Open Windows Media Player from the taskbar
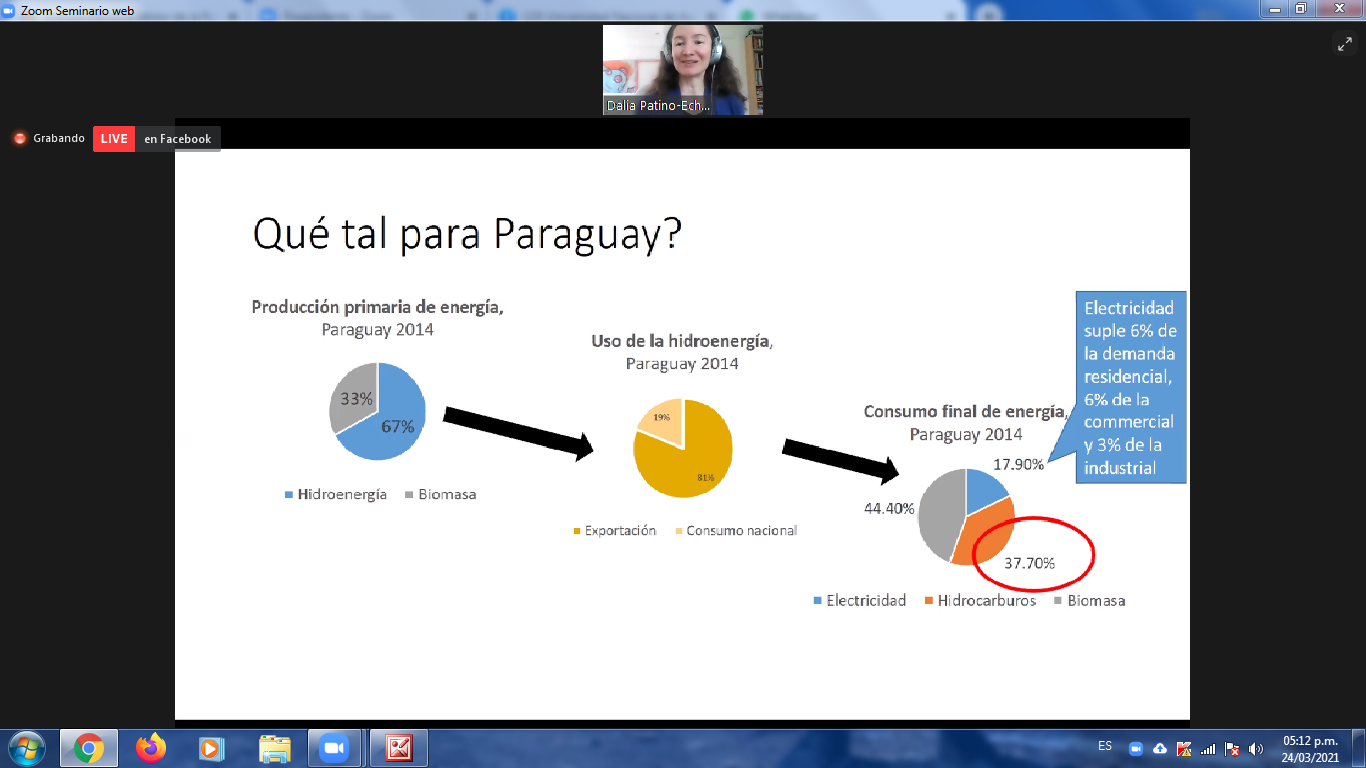This screenshot has height=768, width=1366. point(211,748)
